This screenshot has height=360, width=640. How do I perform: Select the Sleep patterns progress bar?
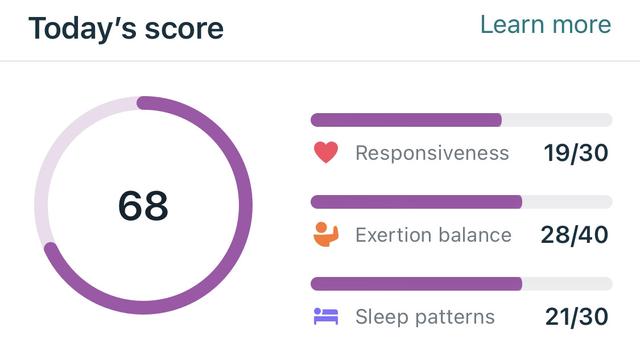pos(461,284)
